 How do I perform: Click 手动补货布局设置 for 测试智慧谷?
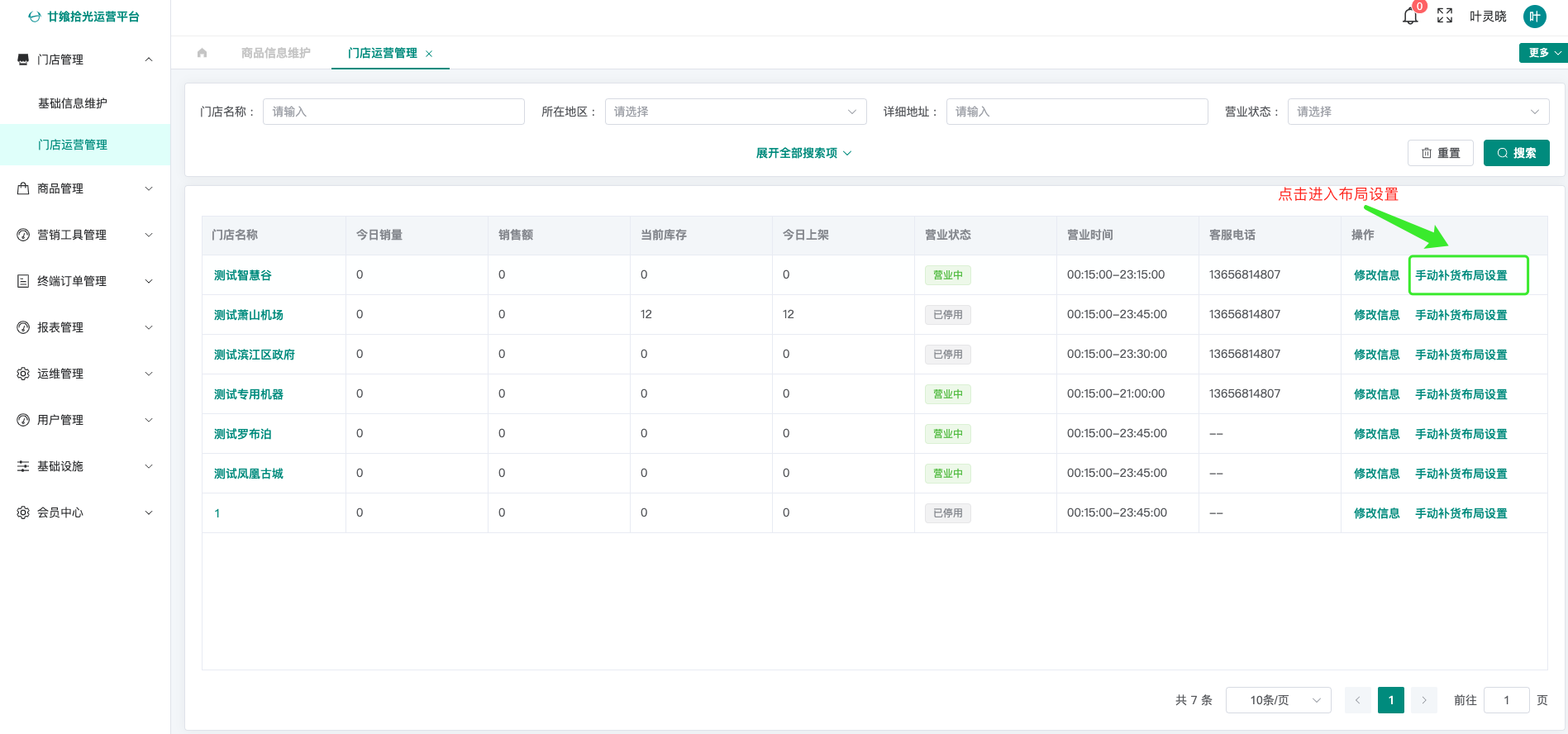pyautogui.click(x=1461, y=275)
